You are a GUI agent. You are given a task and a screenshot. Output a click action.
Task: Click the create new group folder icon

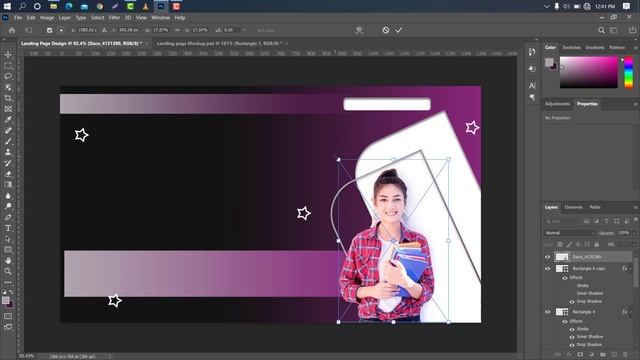point(602,355)
